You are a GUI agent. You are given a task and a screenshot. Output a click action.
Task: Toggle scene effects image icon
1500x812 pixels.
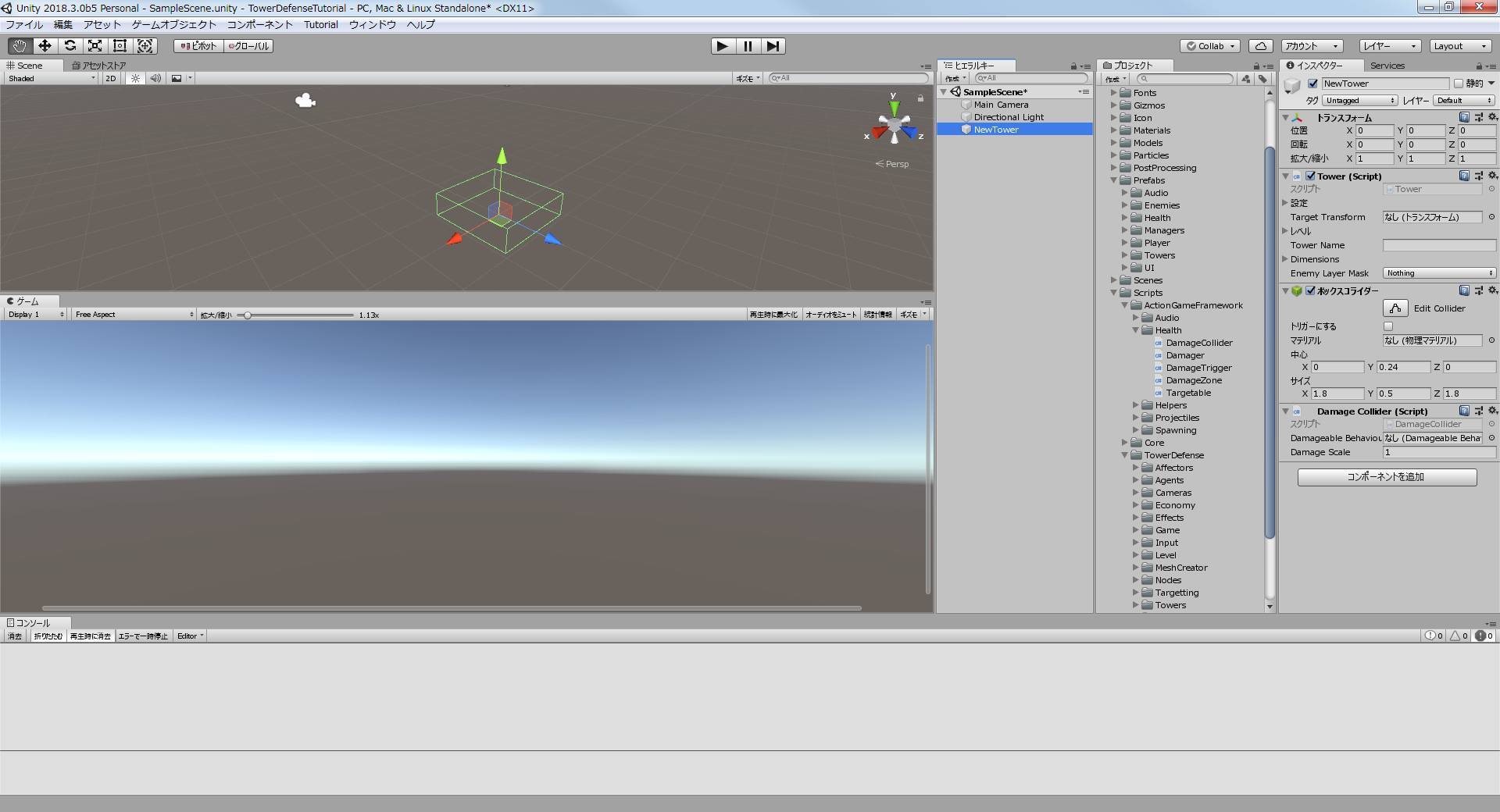(177, 78)
